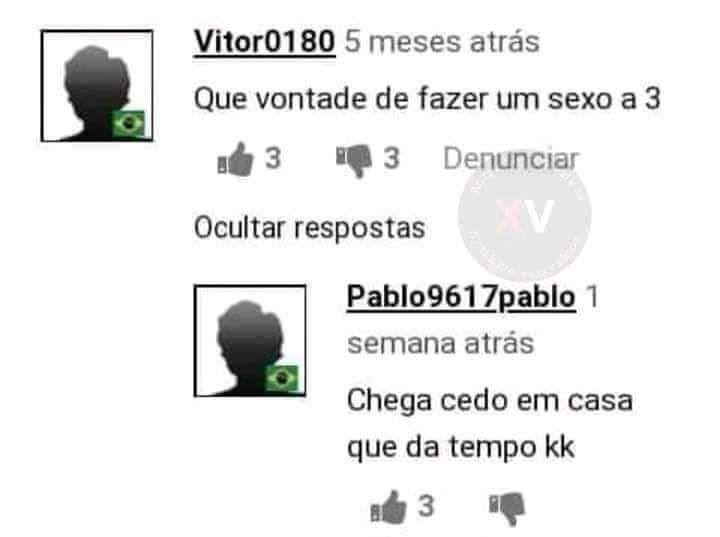The width and height of the screenshot is (720, 537).
Task: Click the Brazil flag on Pablo9617pablo's avatar
Action: tap(281, 379)
